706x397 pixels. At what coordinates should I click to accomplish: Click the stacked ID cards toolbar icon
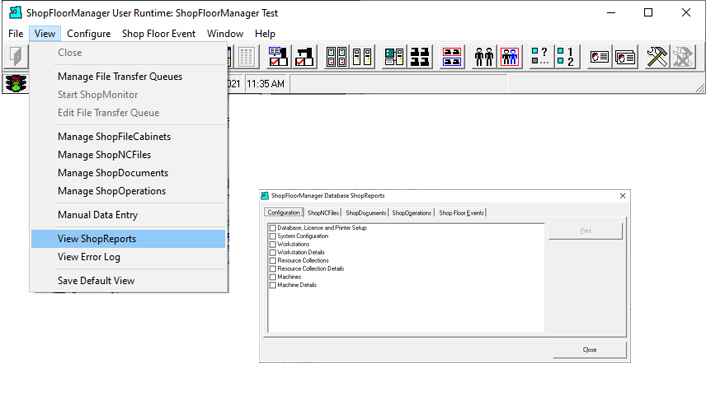625,57
